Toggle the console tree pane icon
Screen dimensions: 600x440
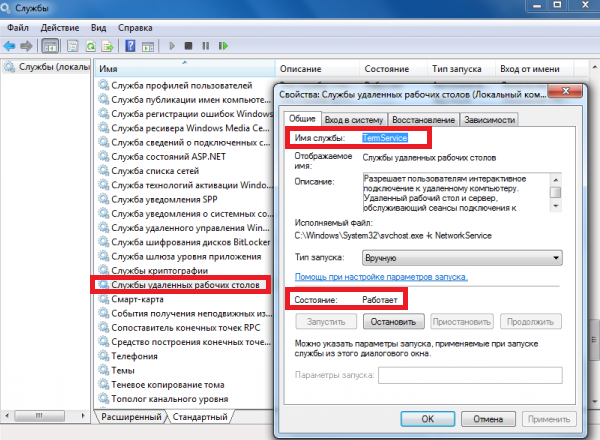(x=50, y=46)
